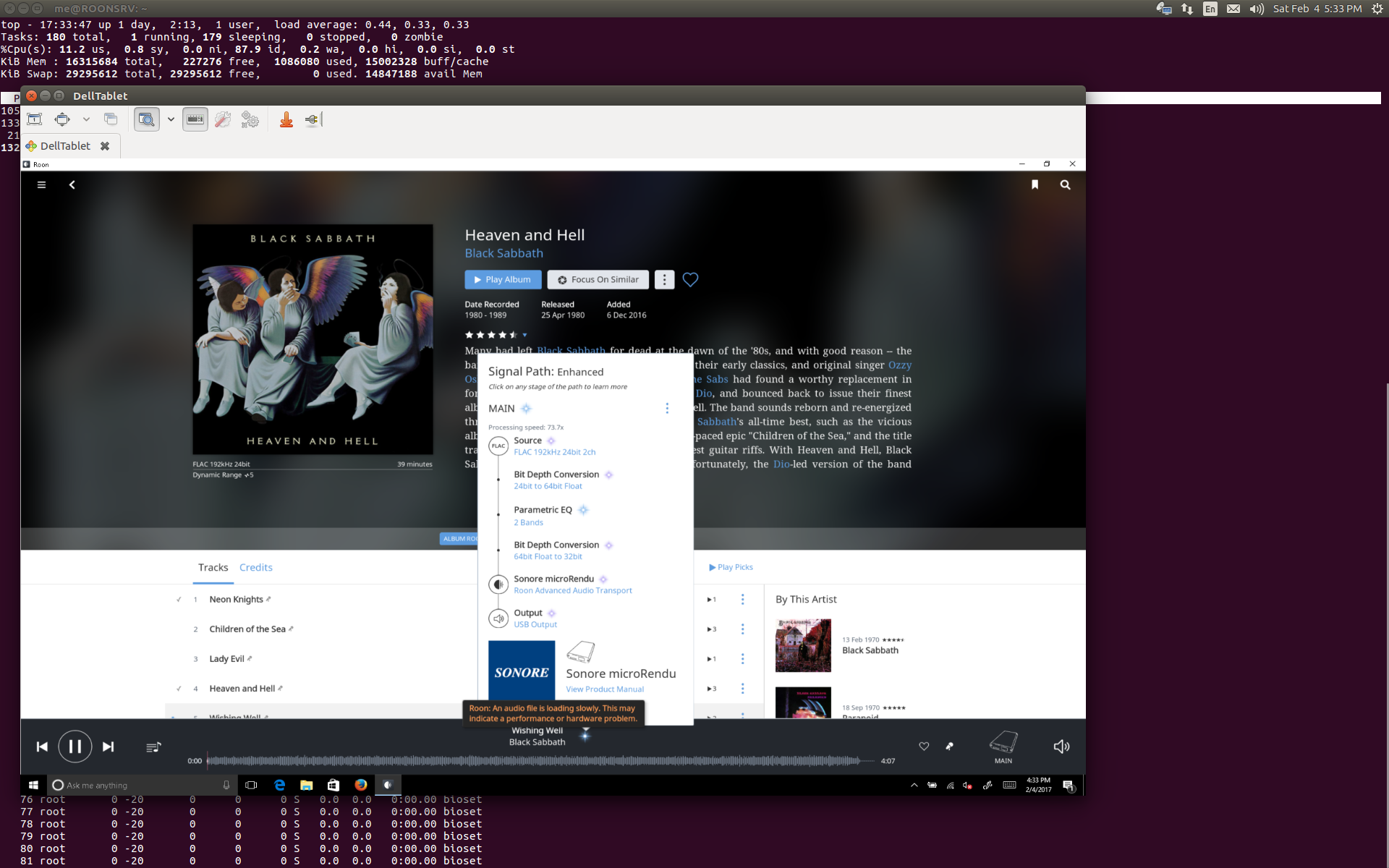Pause playback
The width and height of the screenshot is (1389, 868).
[75, 746]
